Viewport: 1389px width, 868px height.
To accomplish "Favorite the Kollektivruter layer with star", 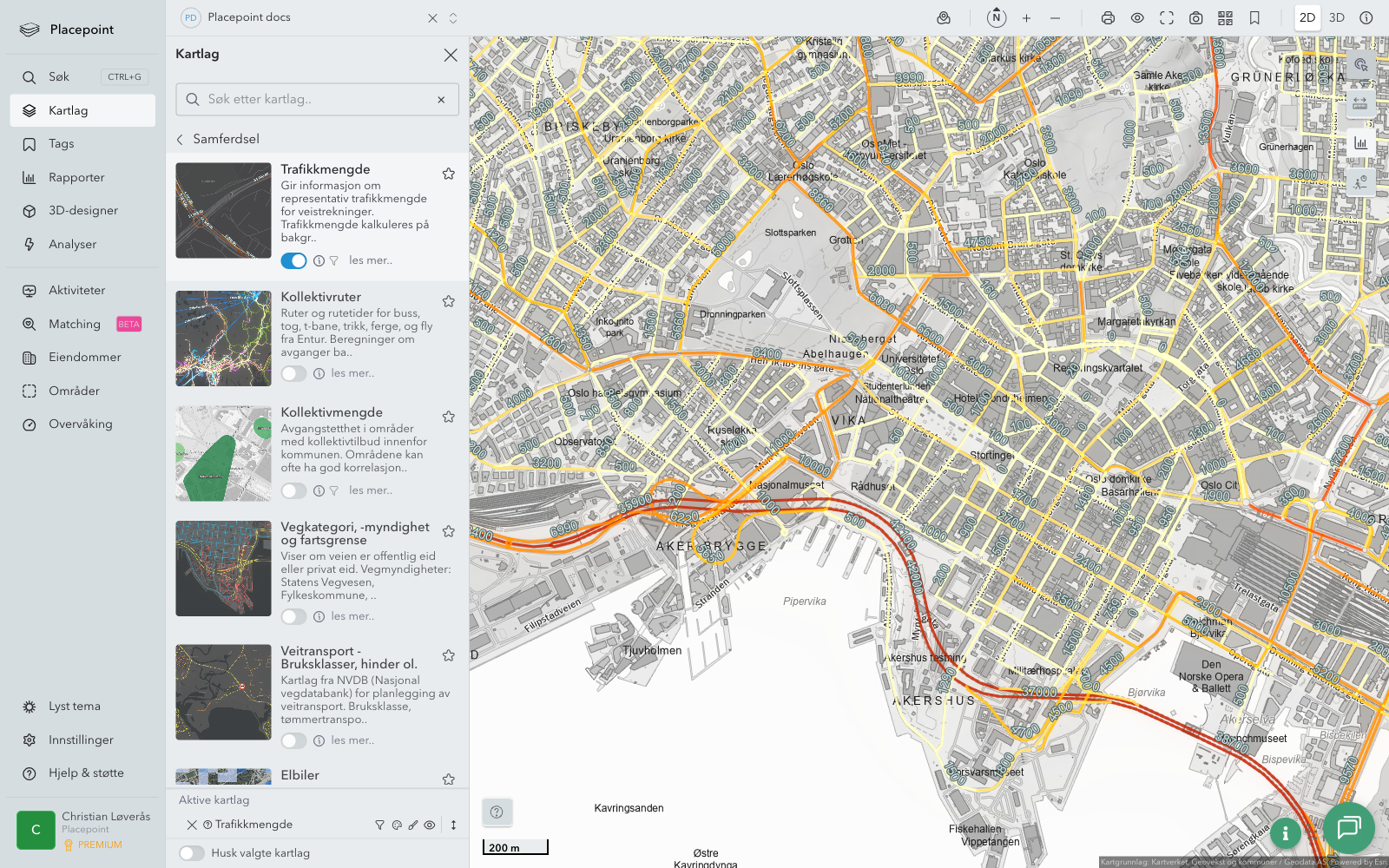I will [x=449, y=301].
